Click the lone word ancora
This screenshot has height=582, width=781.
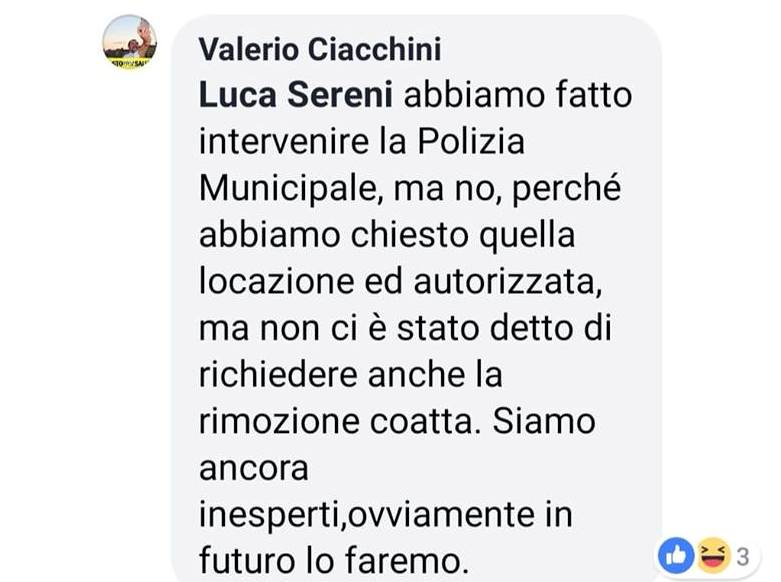point(254,469)
